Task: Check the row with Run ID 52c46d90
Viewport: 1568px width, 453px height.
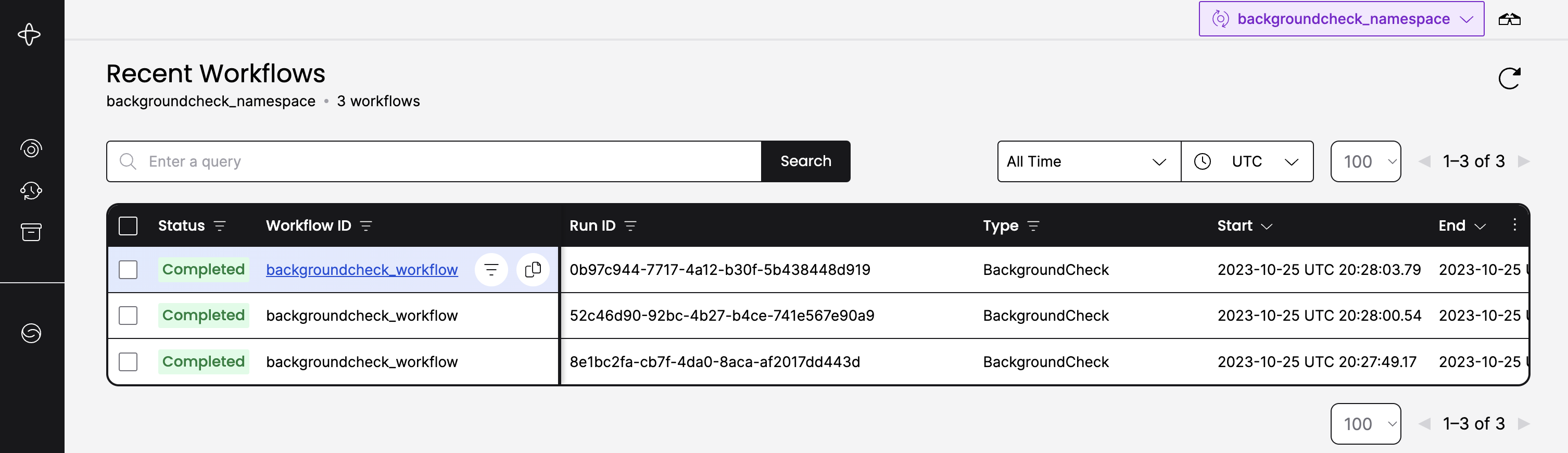Action: pos(128,316)
